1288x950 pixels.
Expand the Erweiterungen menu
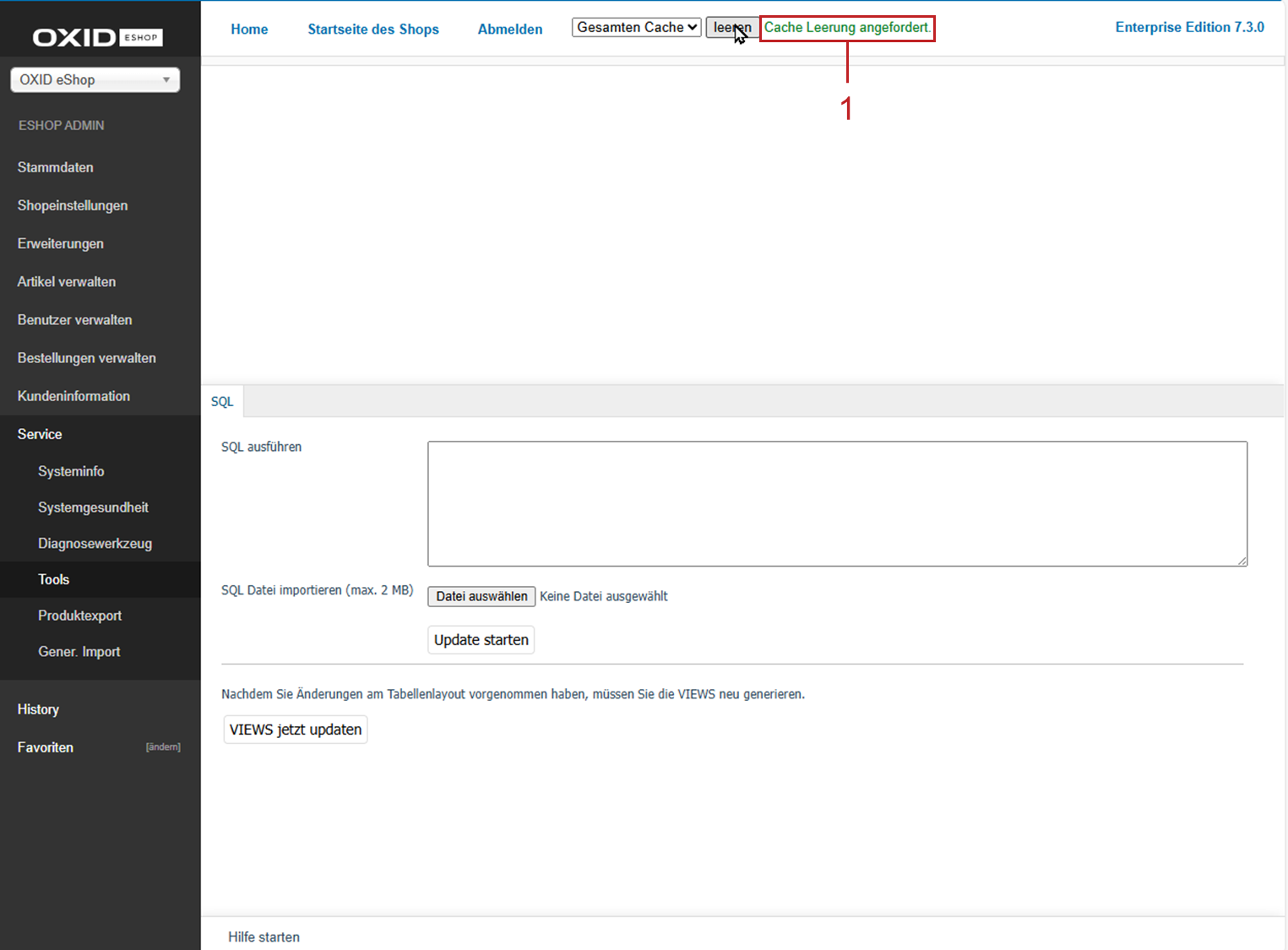[x=61, y=243]
